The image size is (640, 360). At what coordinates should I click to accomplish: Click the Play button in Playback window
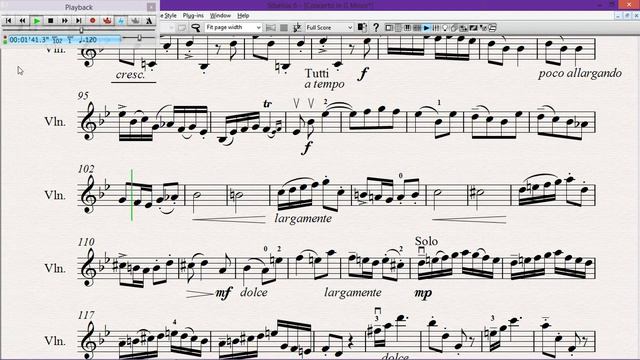(37, 20)
